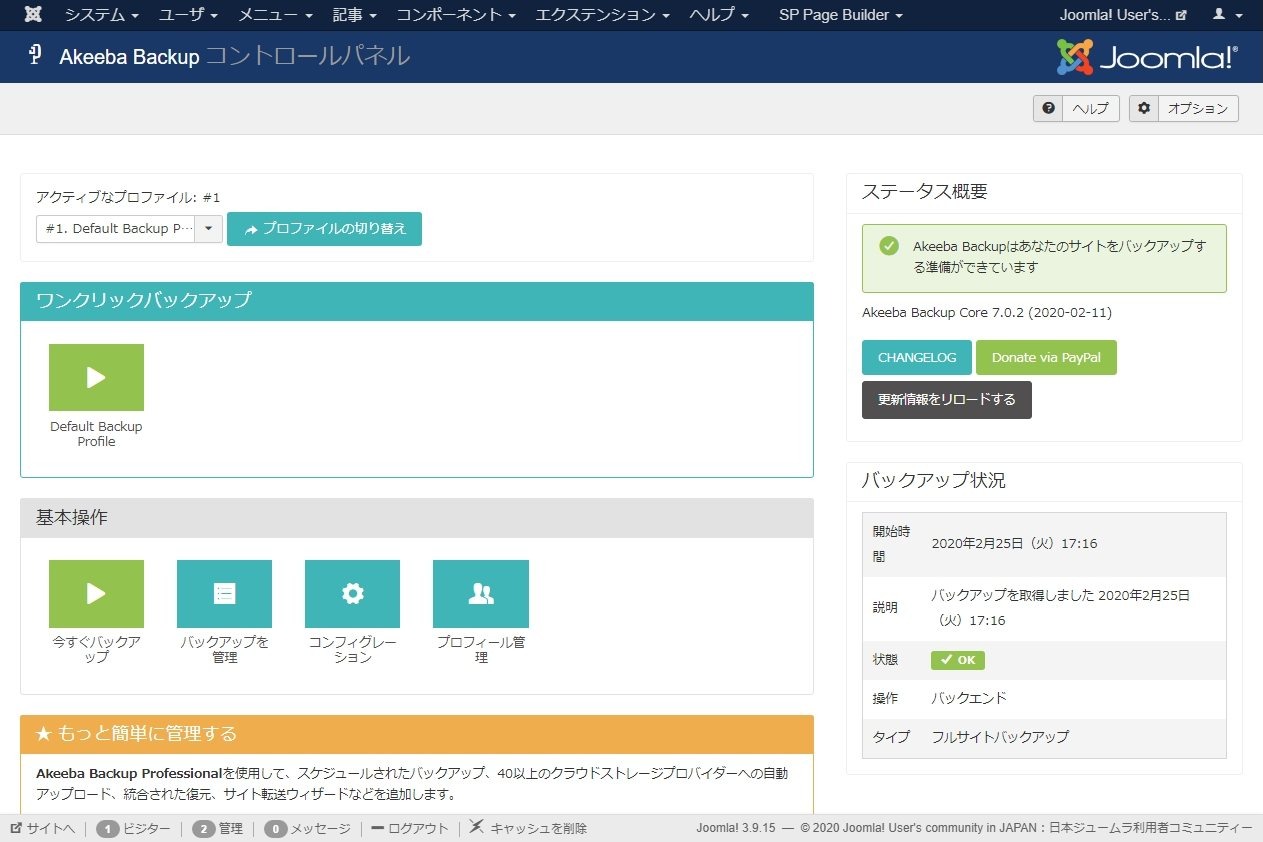
Task: Expand the SP Page Builder menu
Action: (x=840, y=14)
